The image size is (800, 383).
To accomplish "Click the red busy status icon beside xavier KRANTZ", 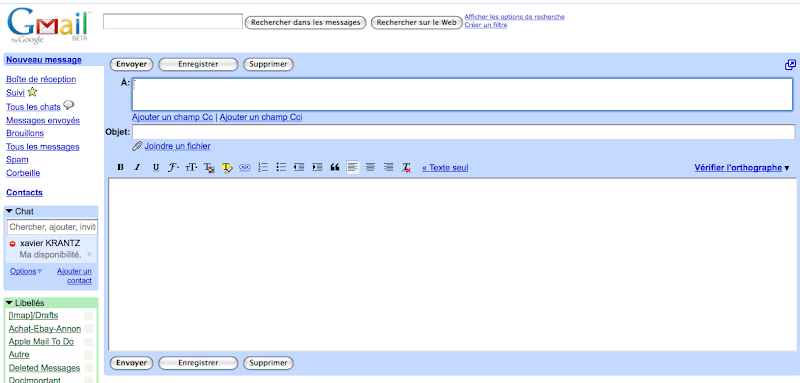I will (x=12, y=244).
